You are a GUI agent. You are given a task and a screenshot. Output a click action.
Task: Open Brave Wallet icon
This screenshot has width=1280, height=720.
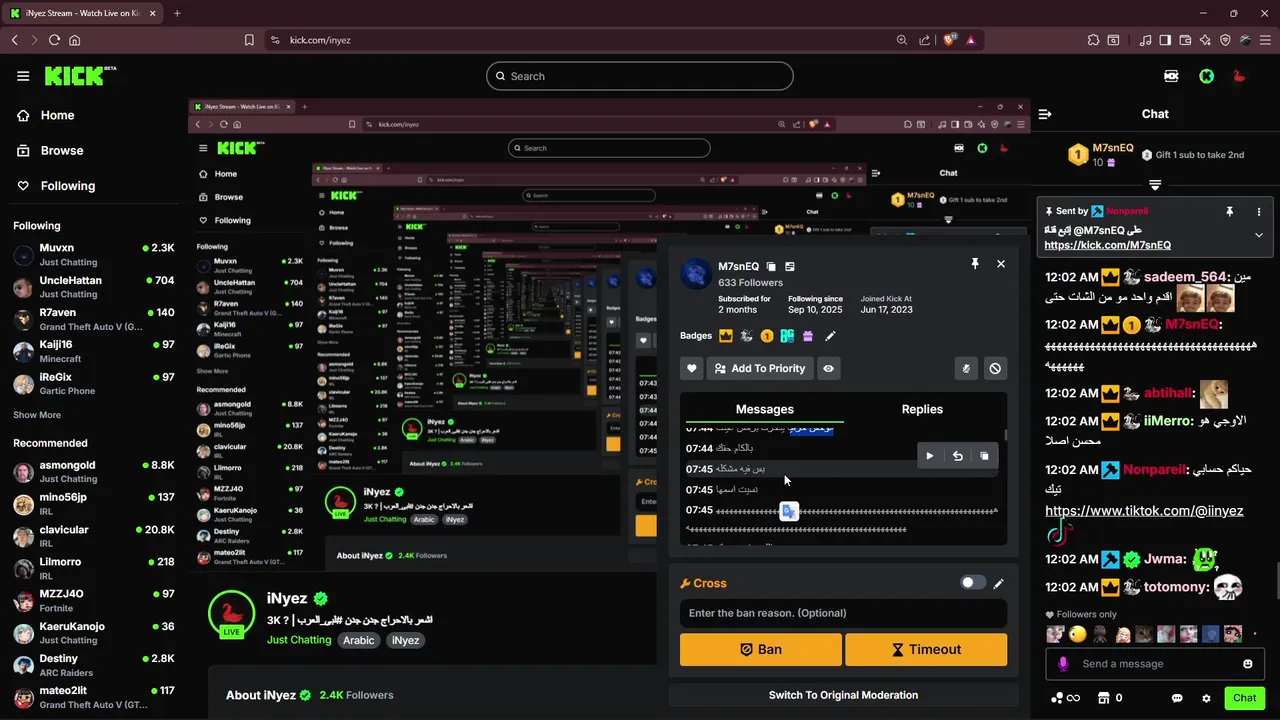(x=1186, y=40)
